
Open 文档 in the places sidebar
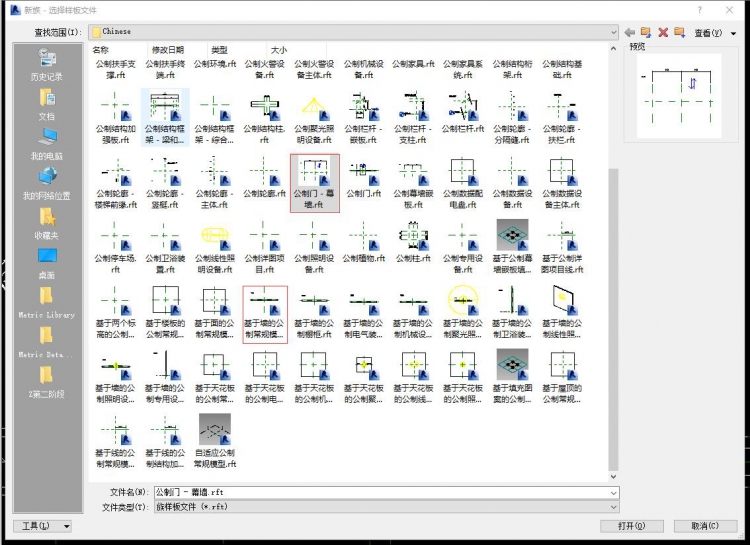(x=46, y=105)
